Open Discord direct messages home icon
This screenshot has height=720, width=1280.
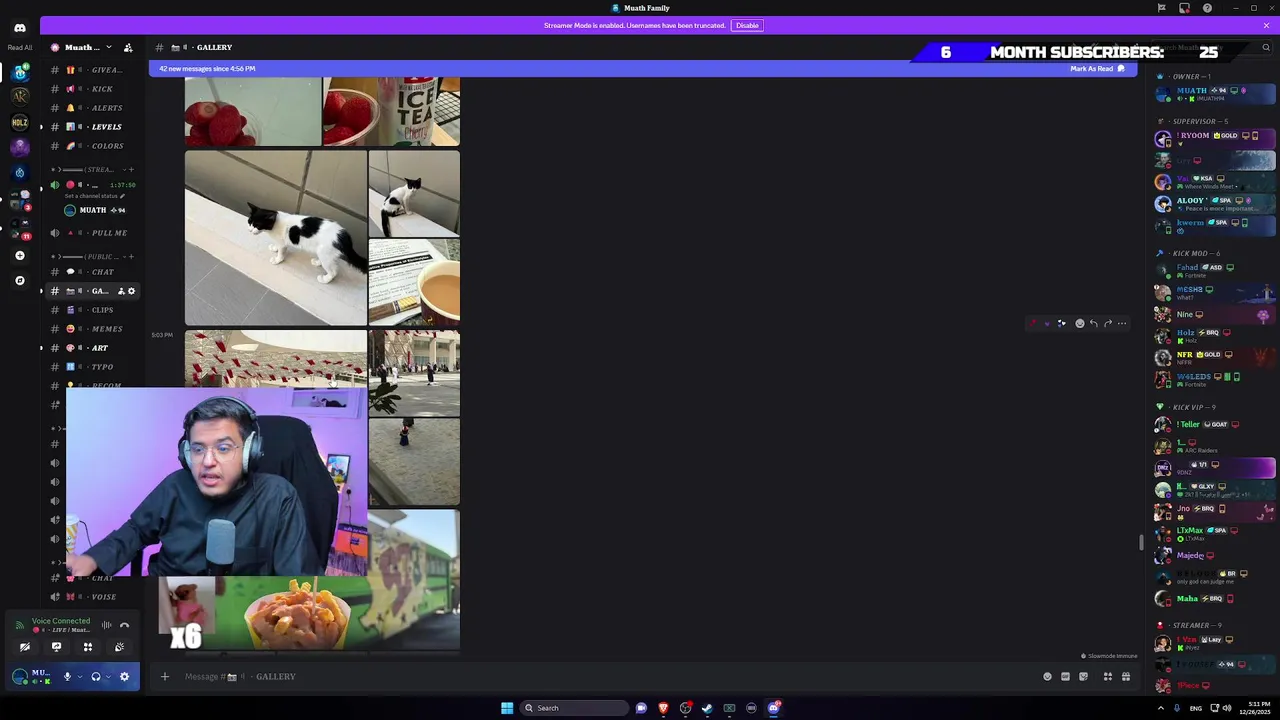(19, 27)
